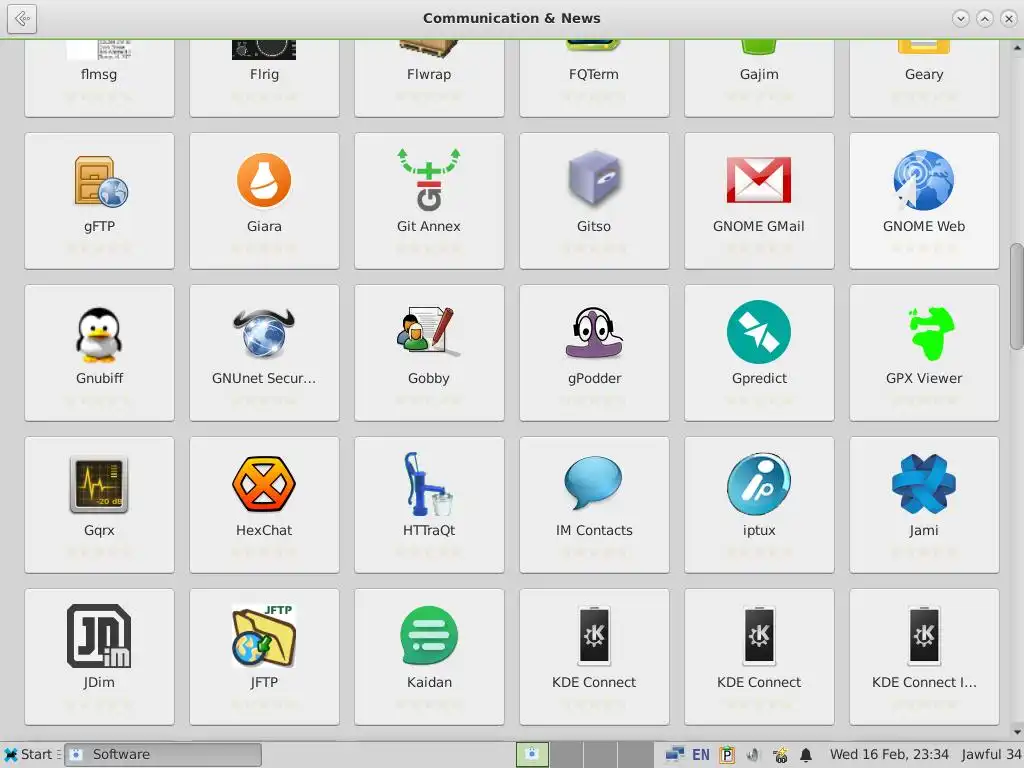Open the notifications bell icon

[806, 755]
